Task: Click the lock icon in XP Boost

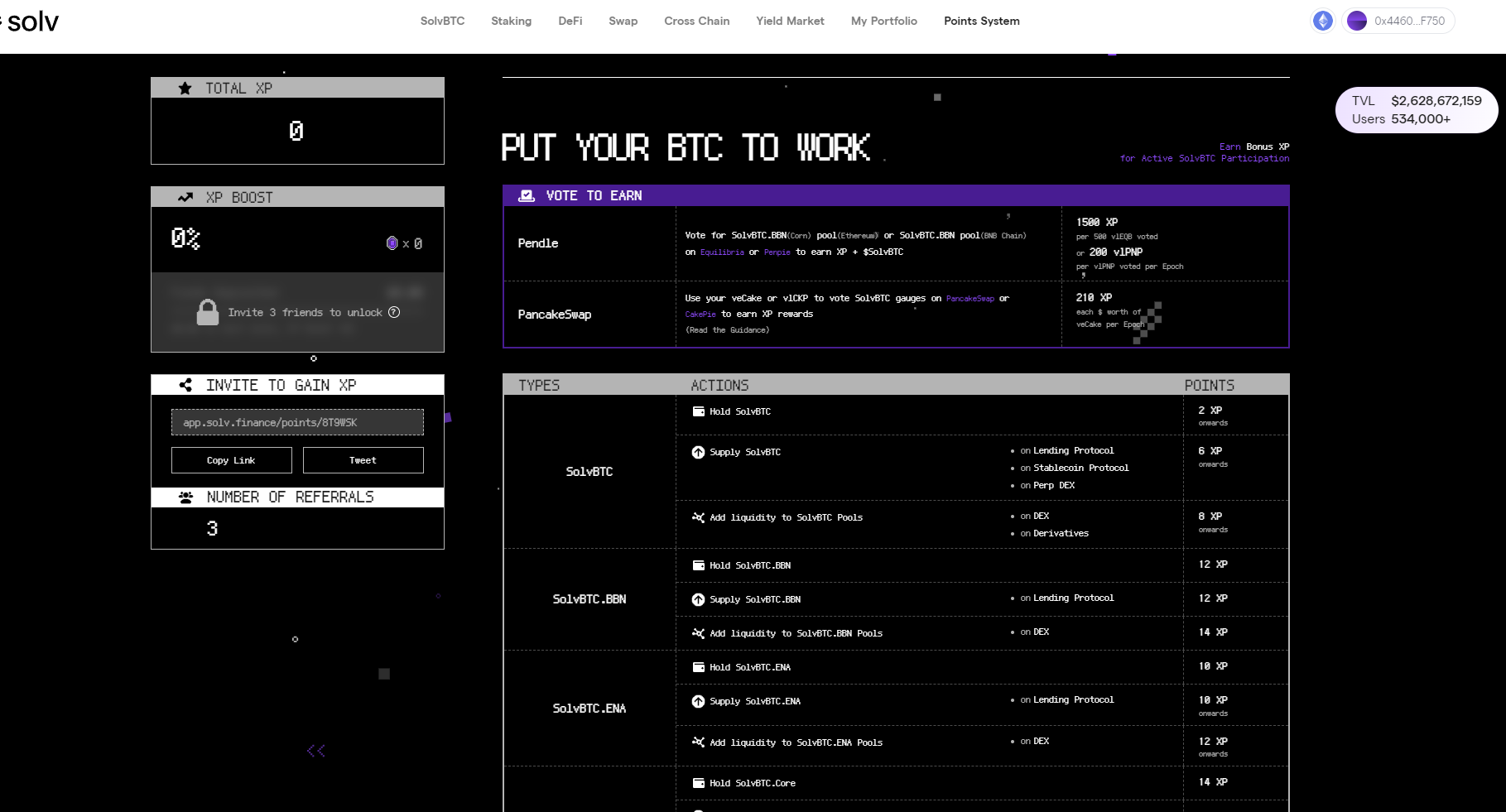Action: (x=208, y=312)
